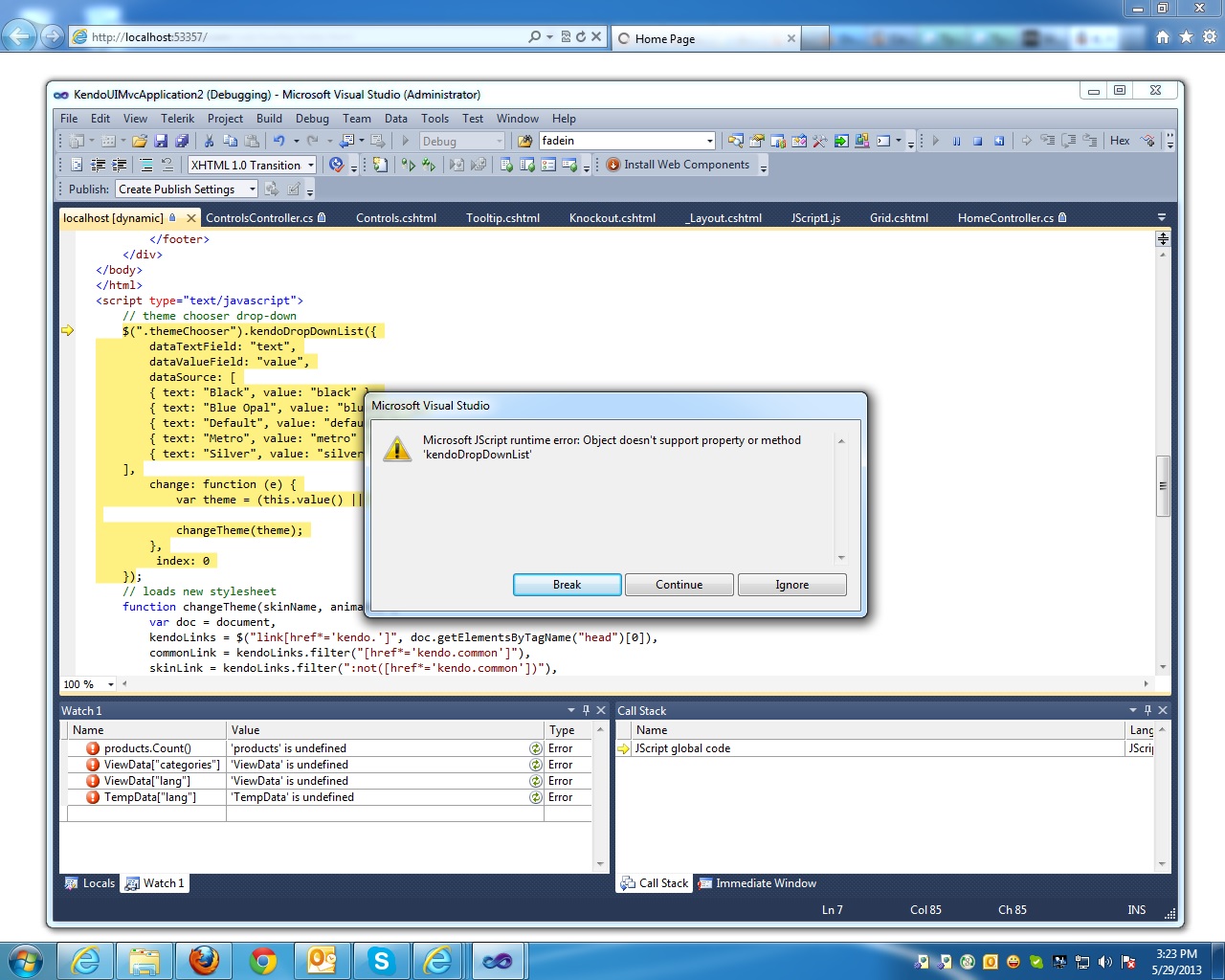Click the Stop Debugging square icon
The image size is (1225, 980).
point(977,141)
